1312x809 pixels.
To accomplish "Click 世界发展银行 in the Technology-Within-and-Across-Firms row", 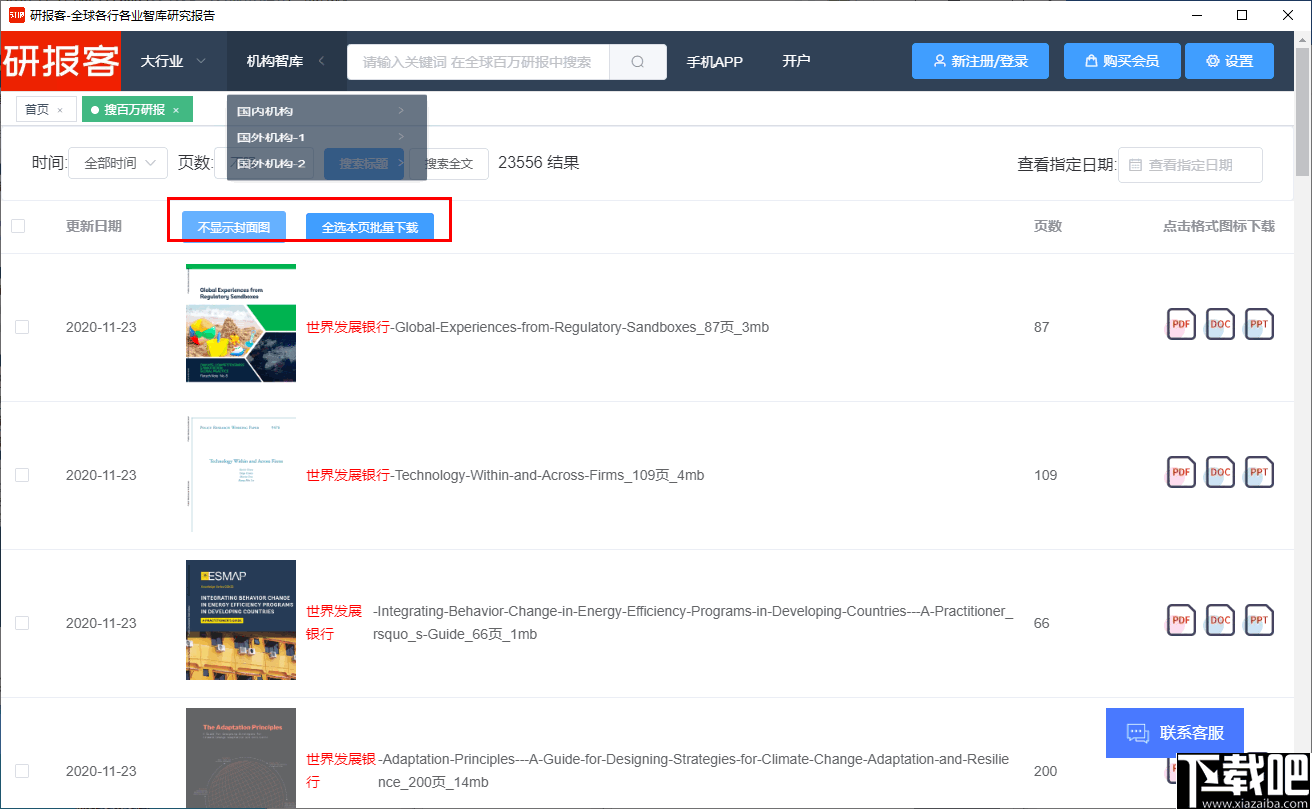I will [348, 475].
